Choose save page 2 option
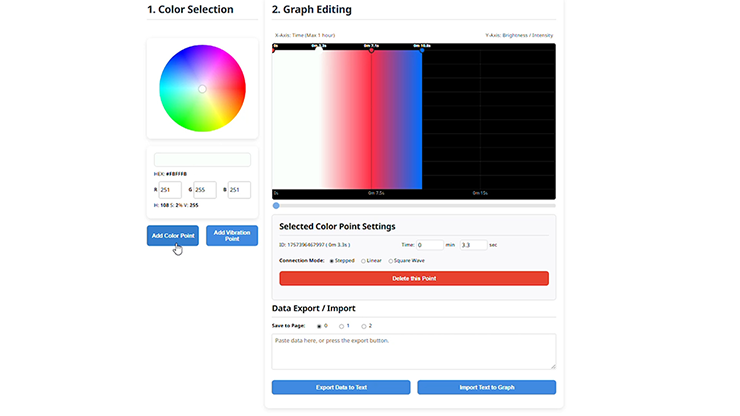The image size is (740, 416). pyautogui.click(x=364, y=326)
